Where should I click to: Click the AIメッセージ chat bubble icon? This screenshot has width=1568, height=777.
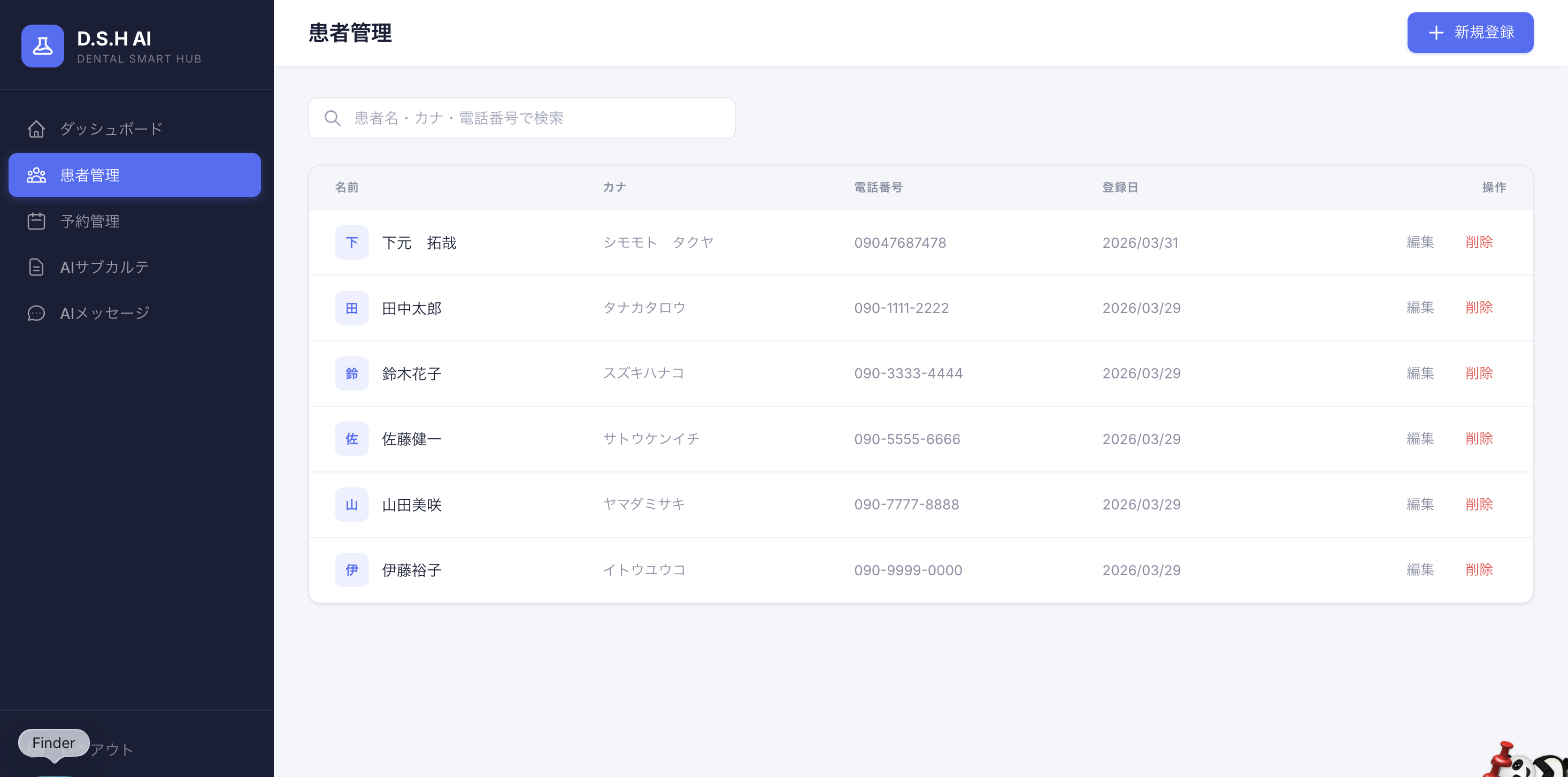[x=36, y=313]
